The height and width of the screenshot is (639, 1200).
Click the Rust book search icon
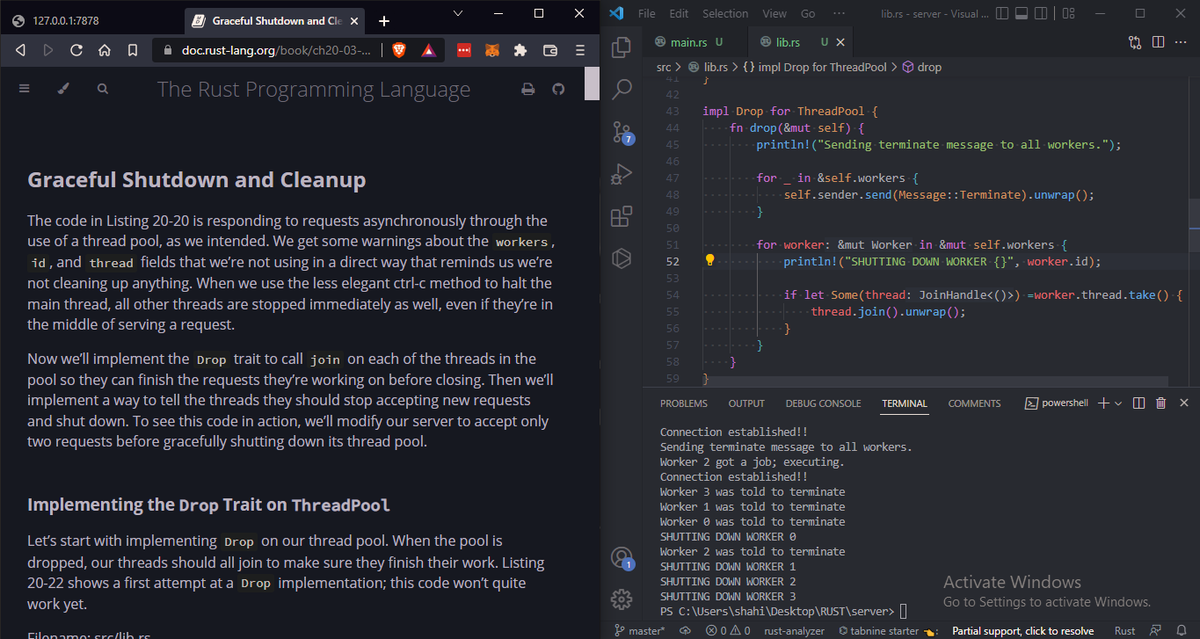pos(102,89)
